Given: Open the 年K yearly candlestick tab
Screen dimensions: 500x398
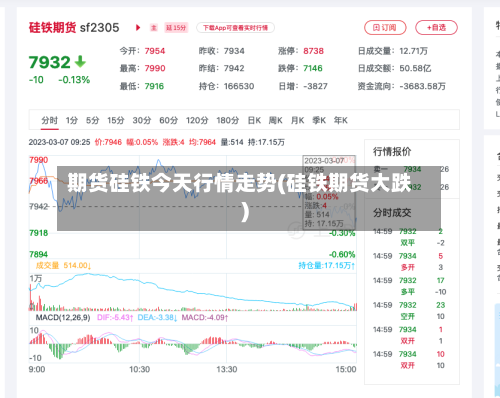Looking at the screenshot, I should (x=341, y=120).
